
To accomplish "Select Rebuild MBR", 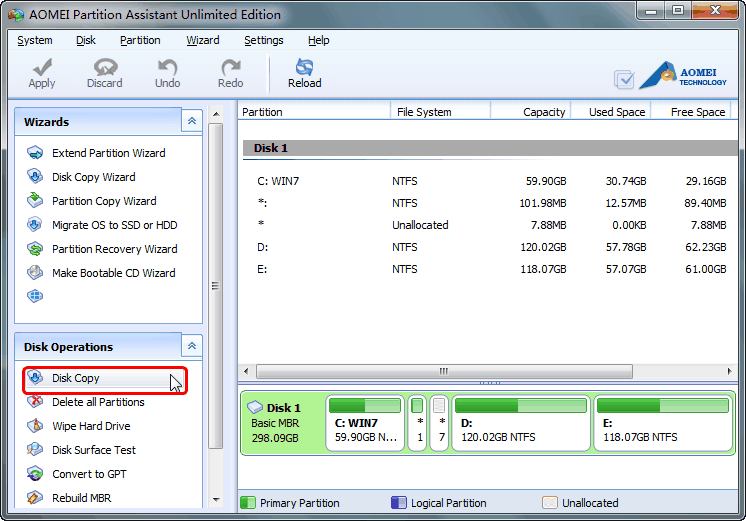I will (x=81, y=498).
